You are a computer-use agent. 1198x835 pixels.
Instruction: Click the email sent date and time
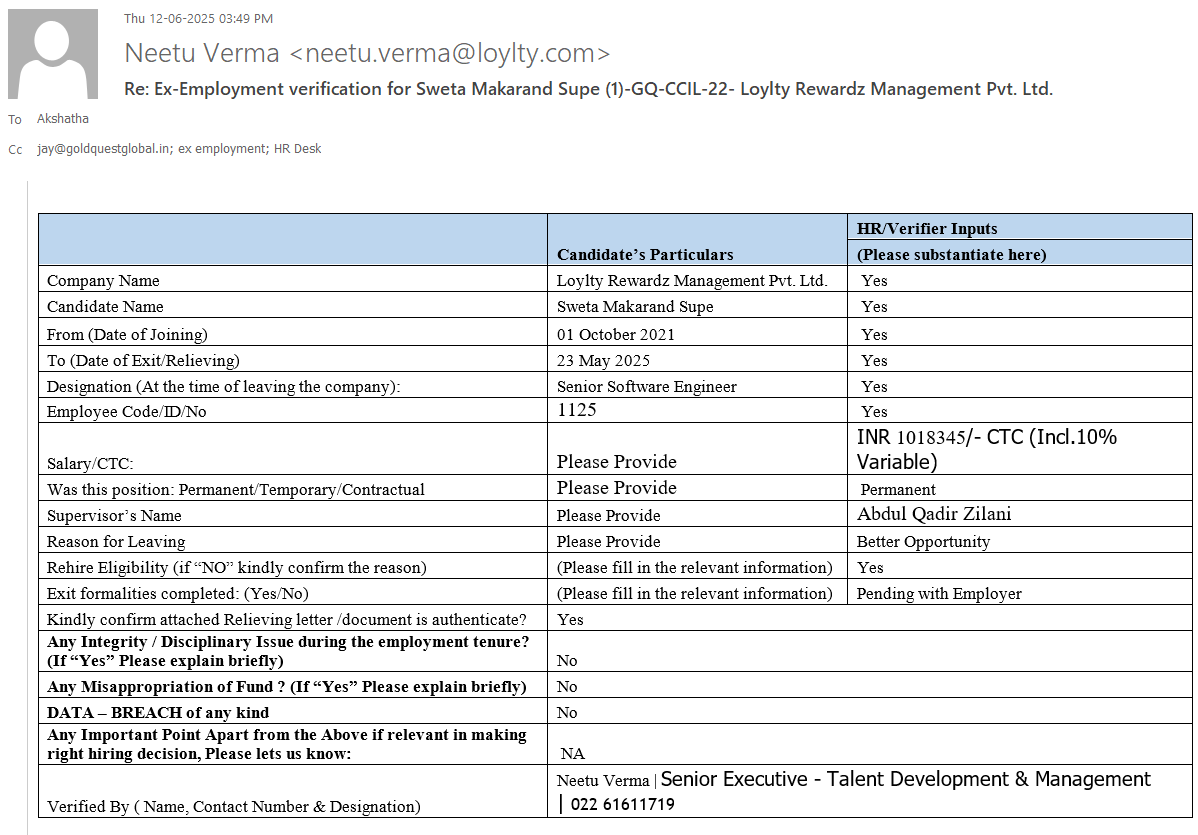tap(198, 18)
